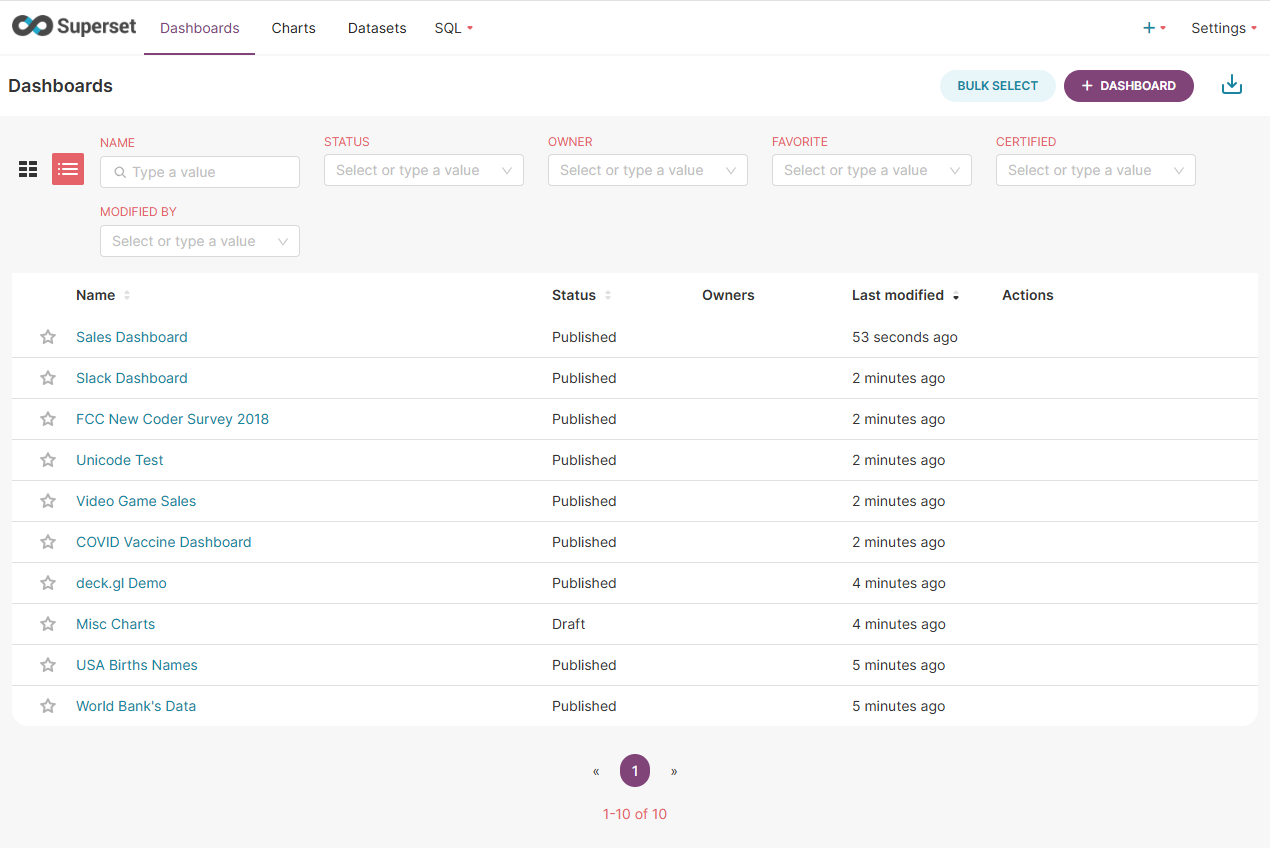Expand the SQL menu

[x=454, y=28]
